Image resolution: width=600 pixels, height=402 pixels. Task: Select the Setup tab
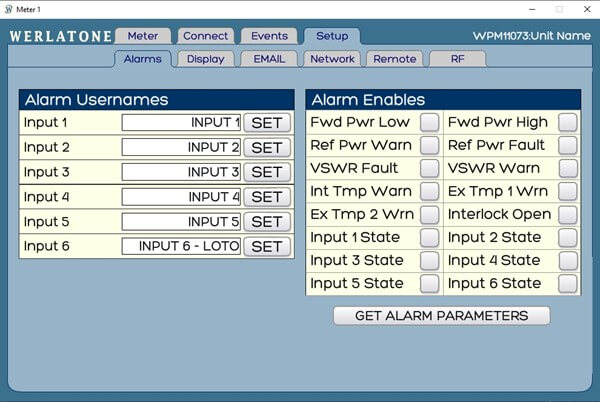coord(332,36)
